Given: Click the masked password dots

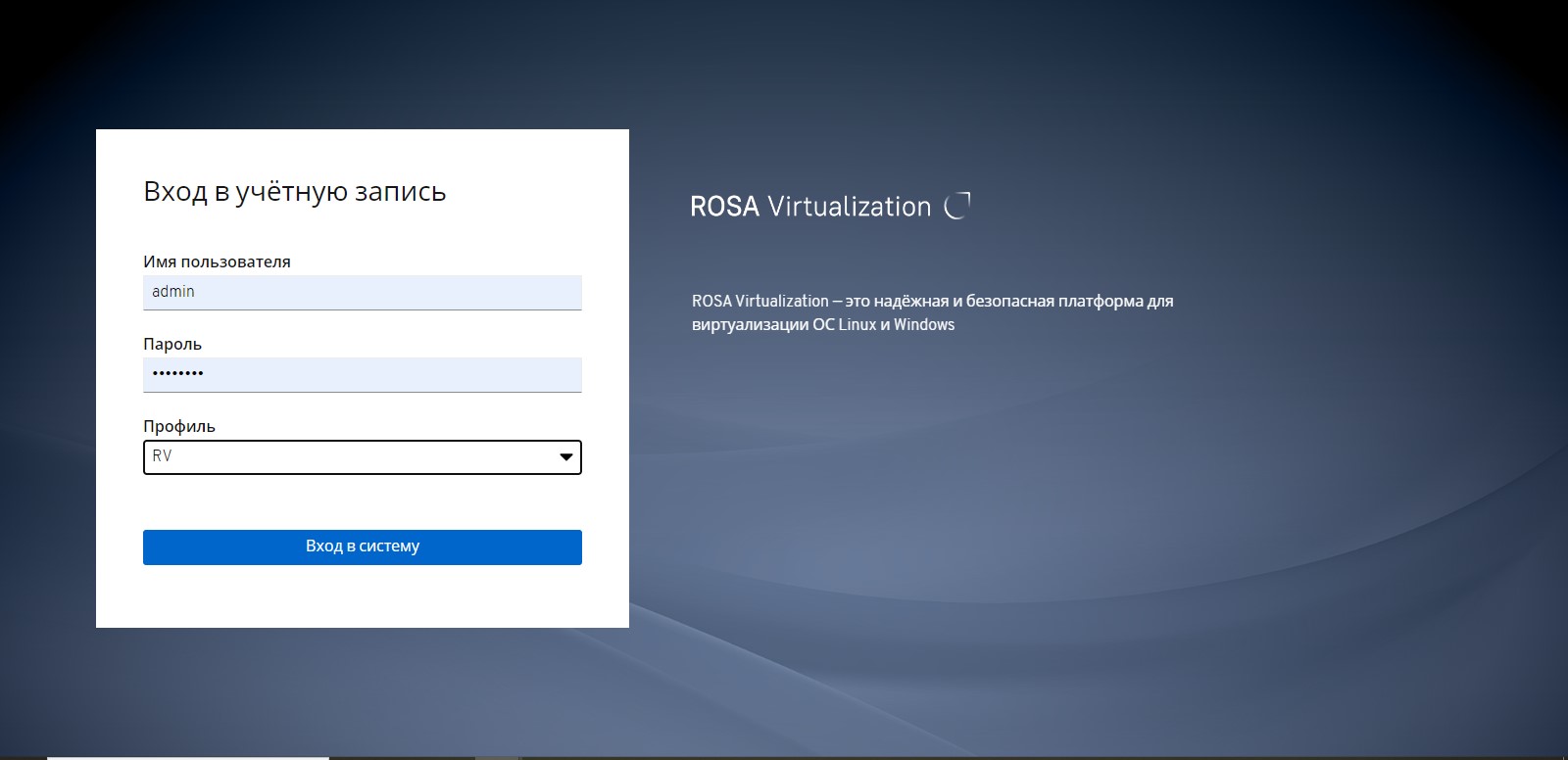Looking at the screenshot, I should coord(178,374).
